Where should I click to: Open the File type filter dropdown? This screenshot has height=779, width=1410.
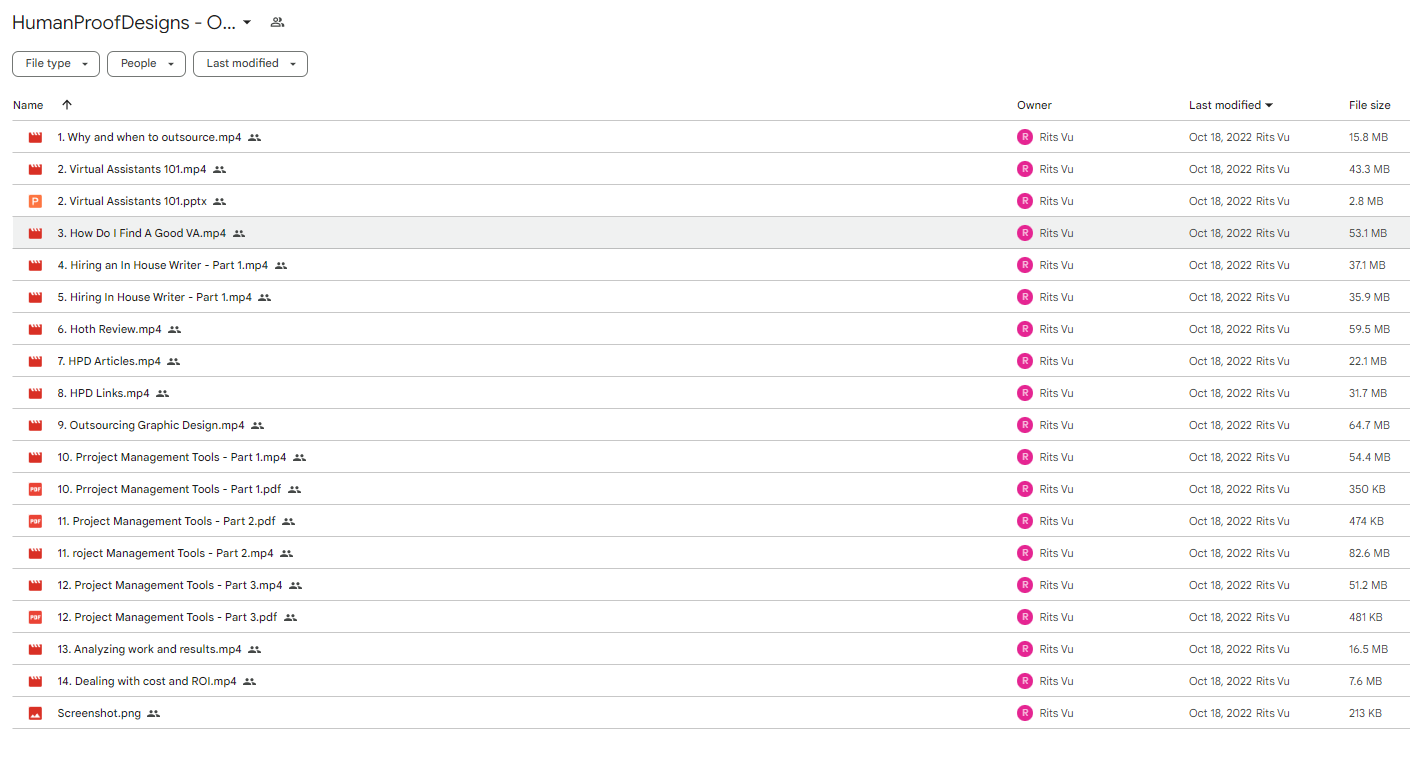point(56,63)
